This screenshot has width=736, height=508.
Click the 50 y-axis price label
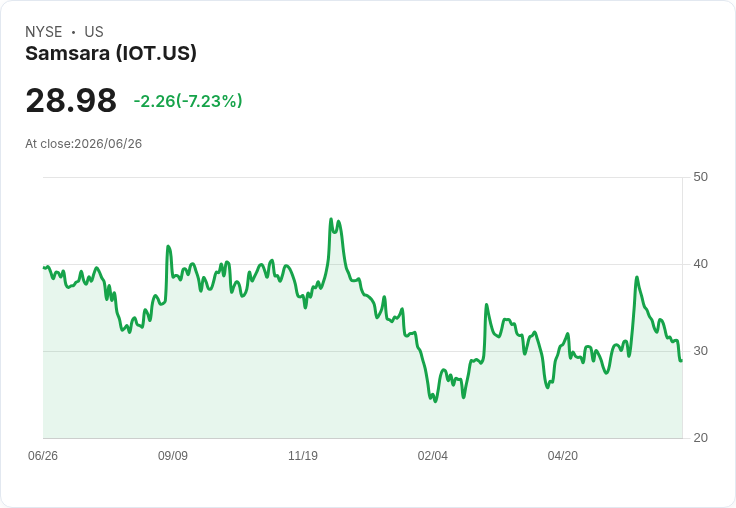[700, 177]
